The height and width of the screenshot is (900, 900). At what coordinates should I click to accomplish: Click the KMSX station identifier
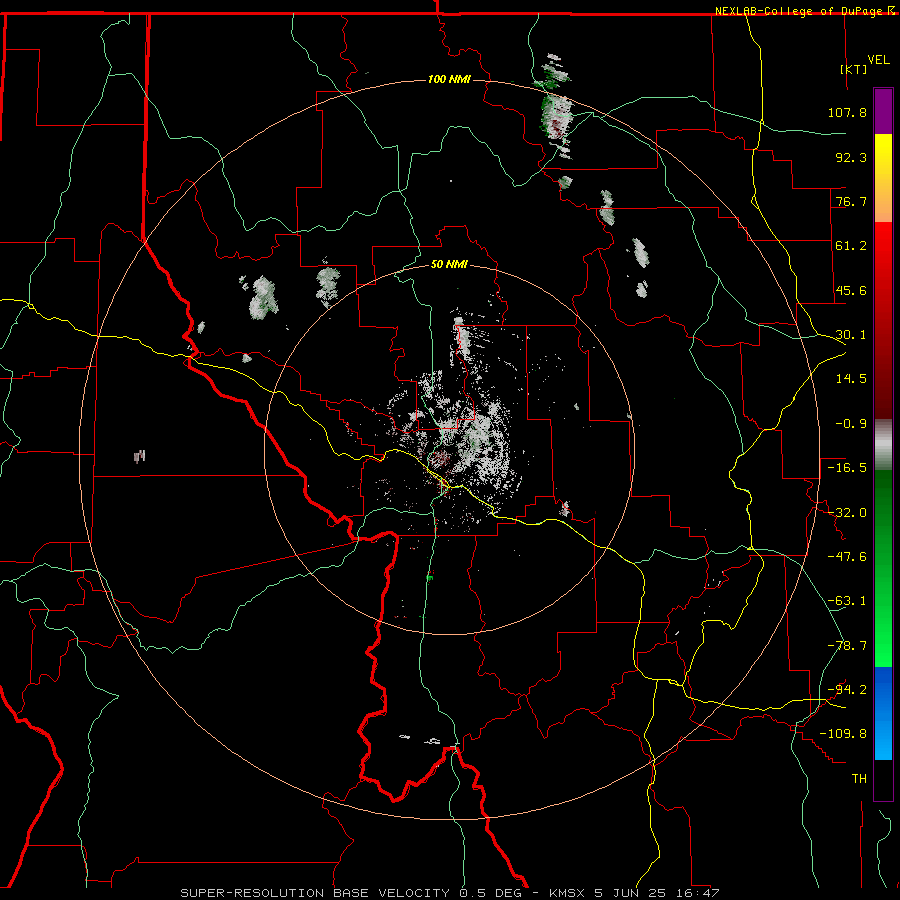coord(569,893)
